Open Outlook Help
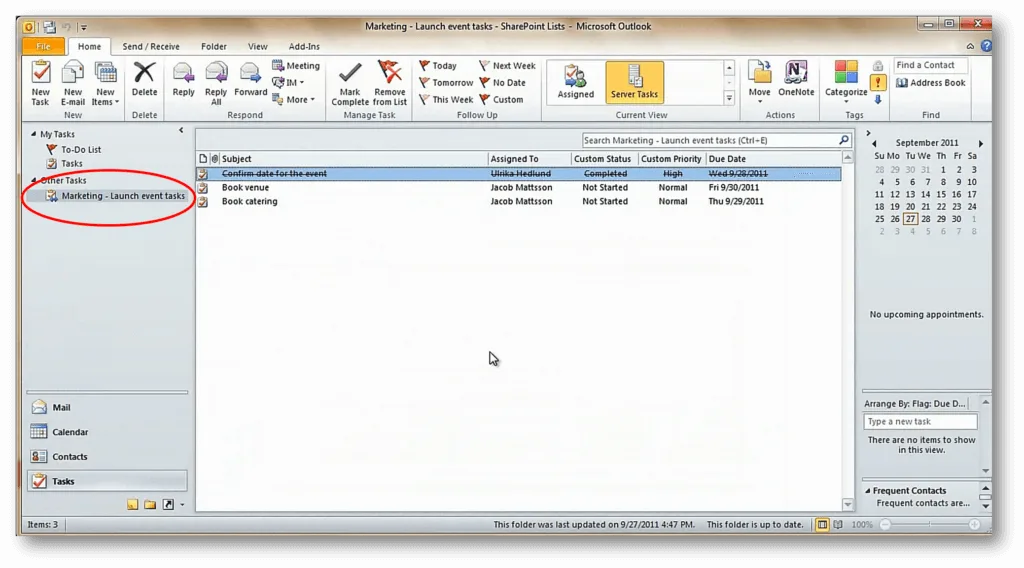 (x=986, y=46)
